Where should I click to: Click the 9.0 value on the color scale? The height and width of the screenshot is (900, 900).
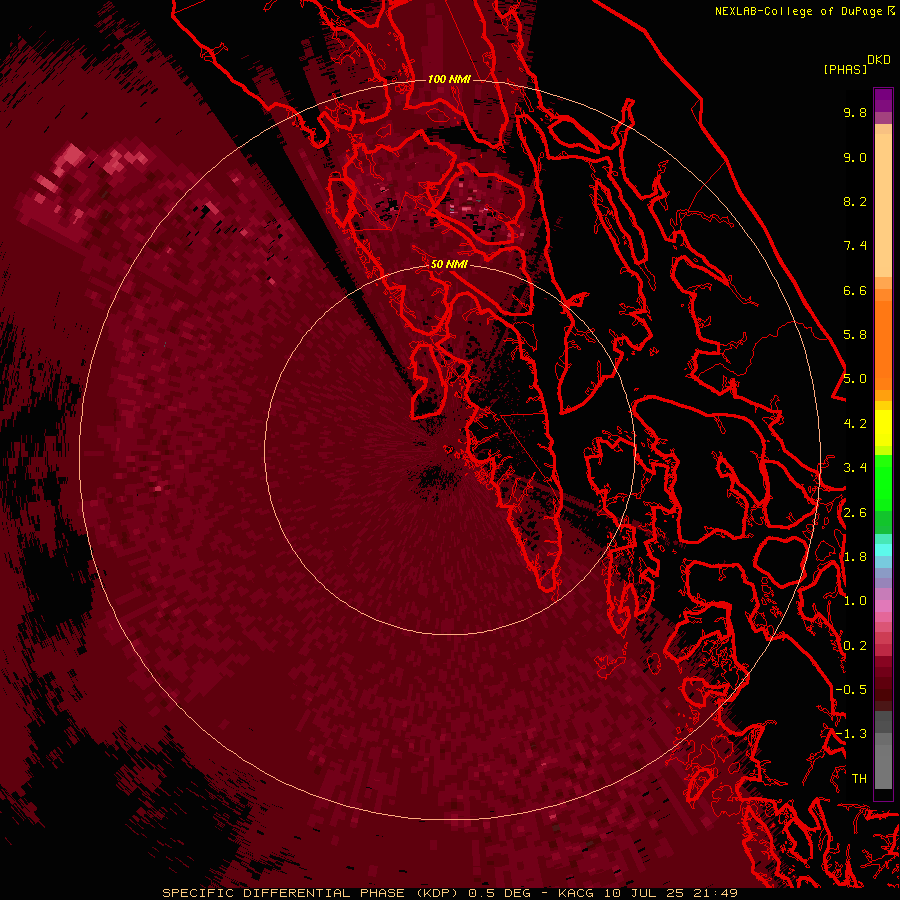(855, 157)
